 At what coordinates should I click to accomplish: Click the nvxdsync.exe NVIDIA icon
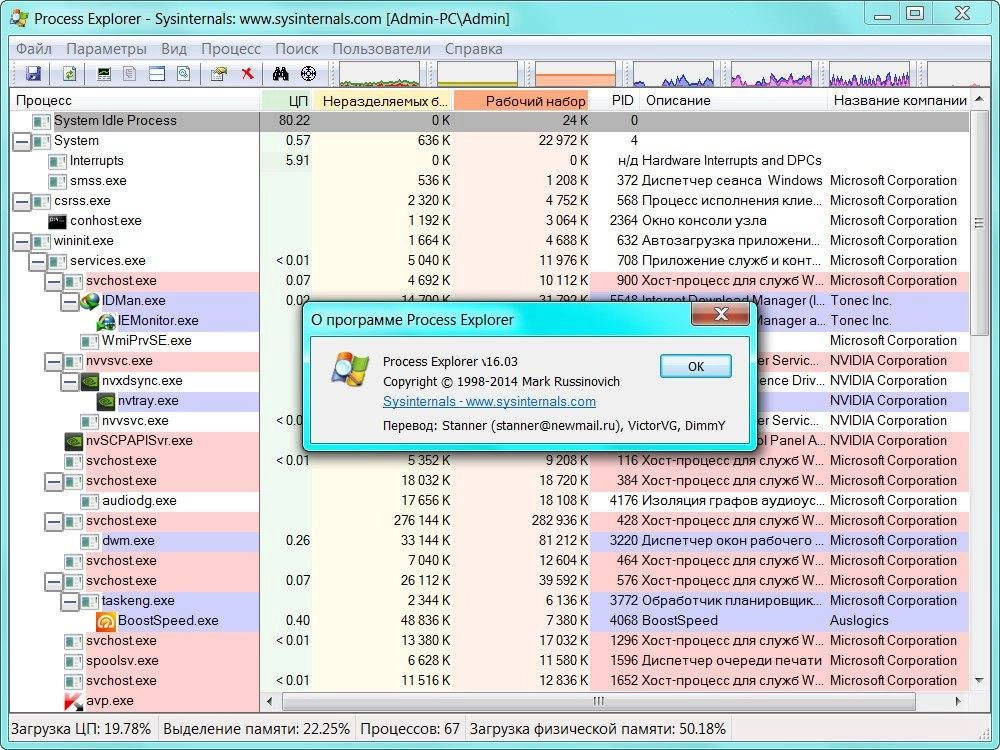90,381
